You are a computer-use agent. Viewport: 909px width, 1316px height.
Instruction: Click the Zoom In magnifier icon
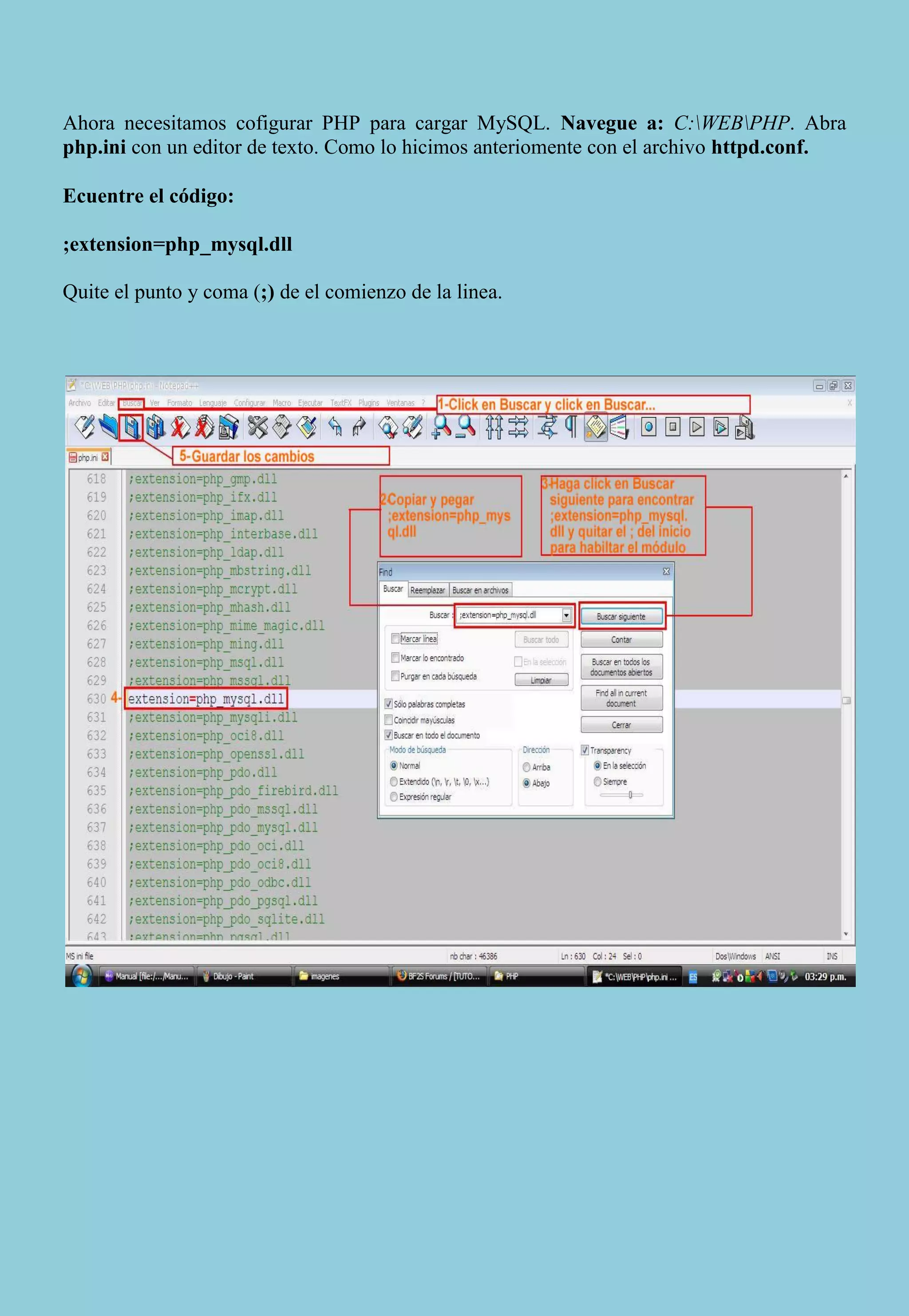coord(441,427)
